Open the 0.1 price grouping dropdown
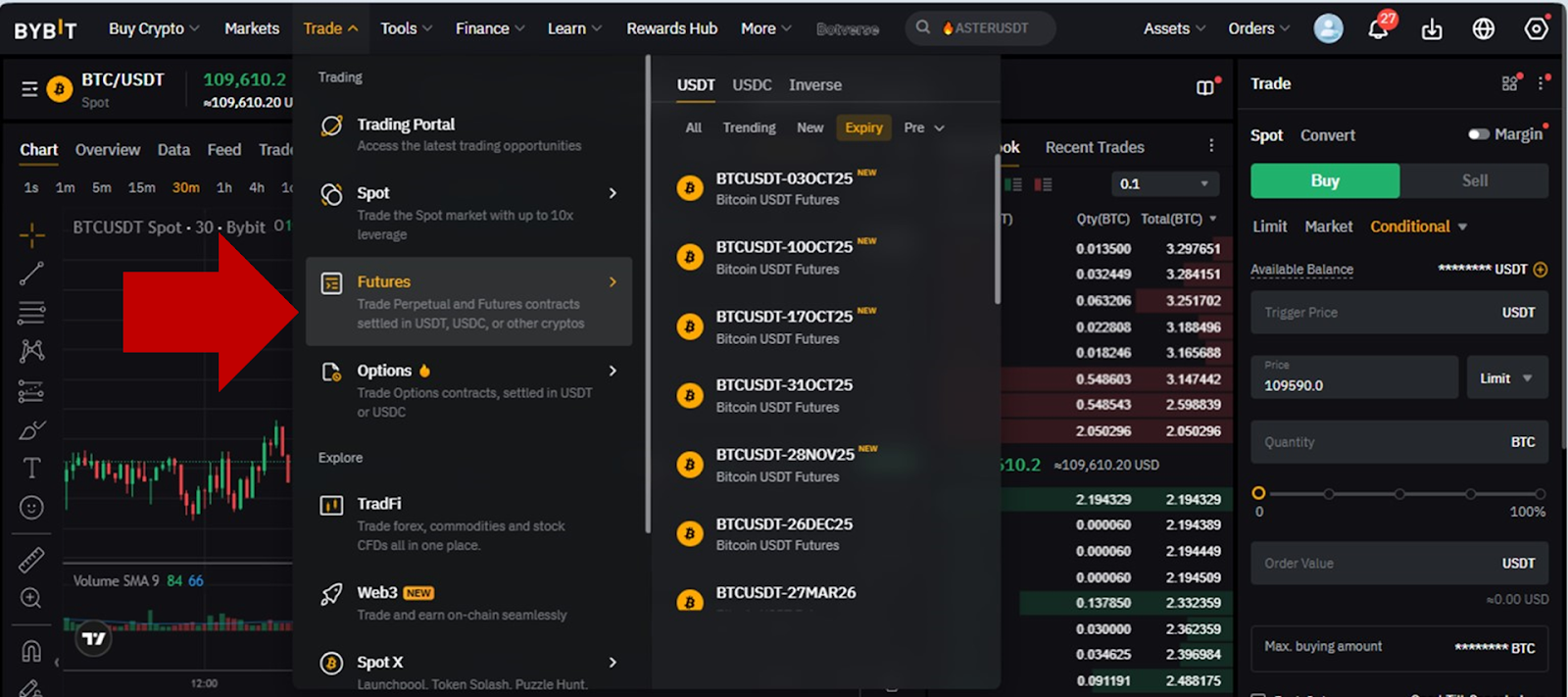This screenshot has width=1568, height=697. pos(1165,183)
